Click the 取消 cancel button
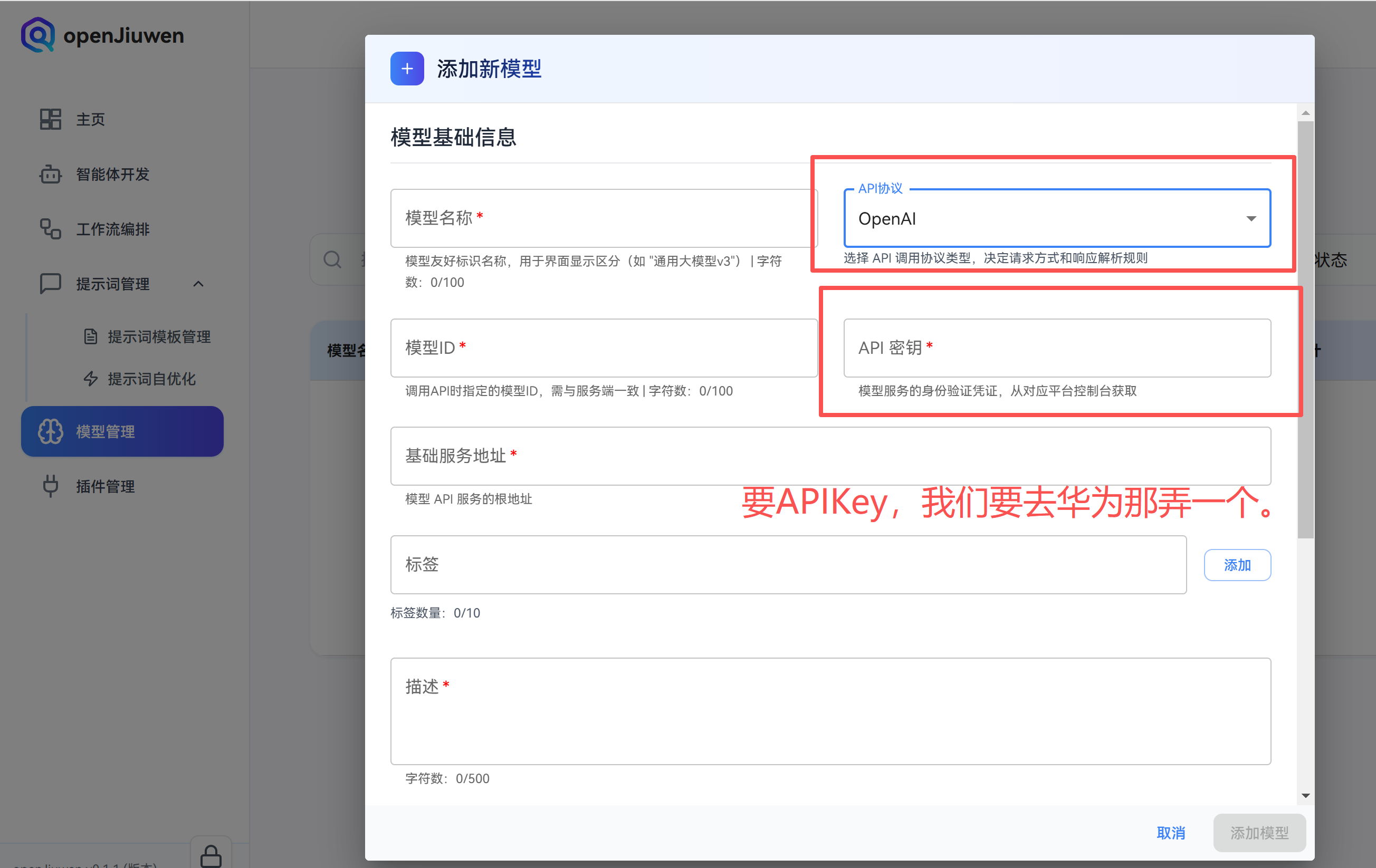 click(1170, 833)
